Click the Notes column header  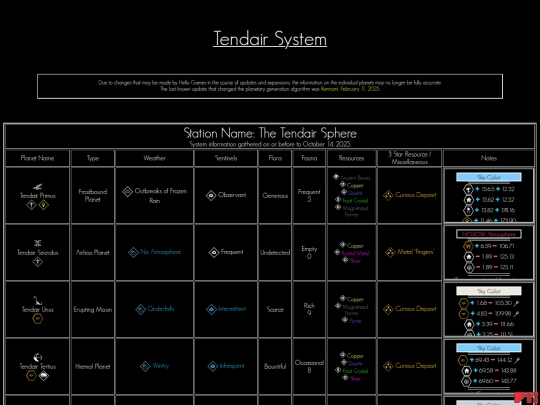(489, 158)
